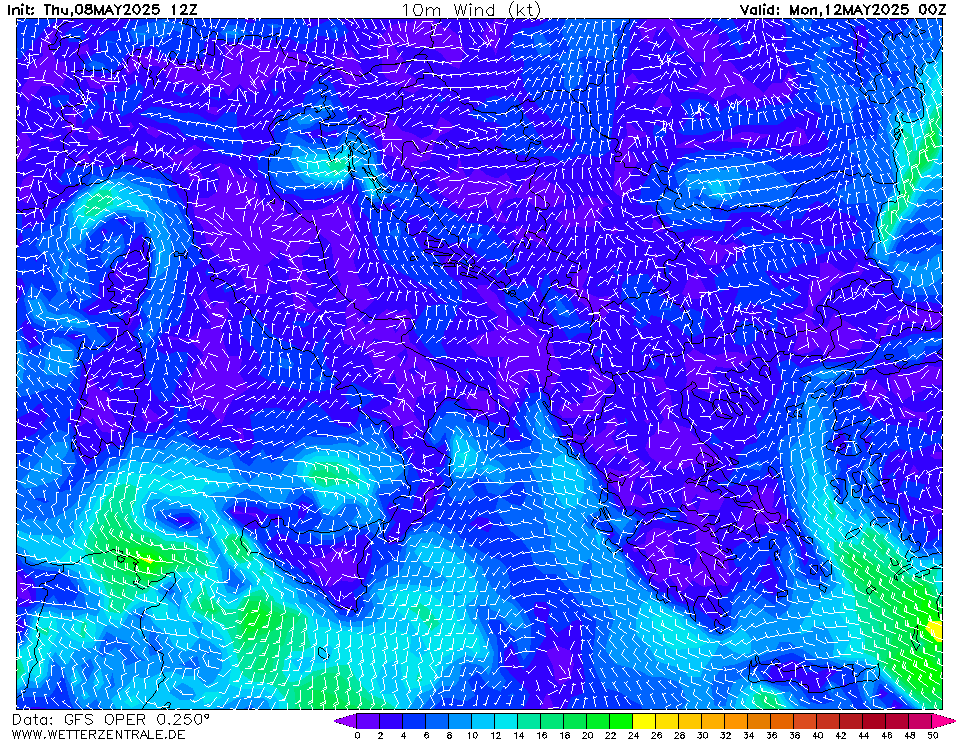Select the orange 32–34 kt legend swatch
959x741 pixels.
[x=736, y=721]
